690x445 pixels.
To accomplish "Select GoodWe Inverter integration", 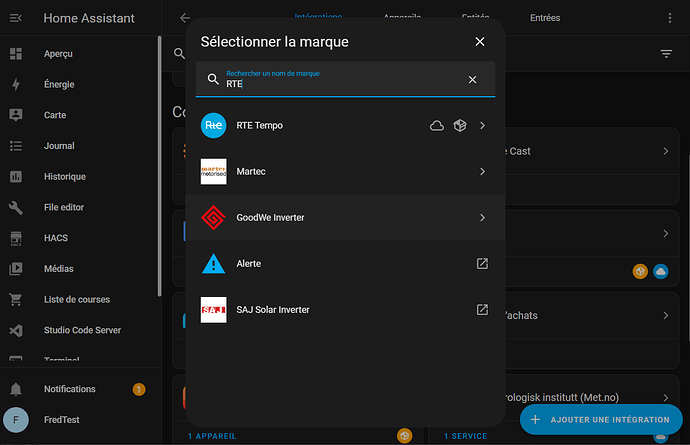I will [345, 217].
